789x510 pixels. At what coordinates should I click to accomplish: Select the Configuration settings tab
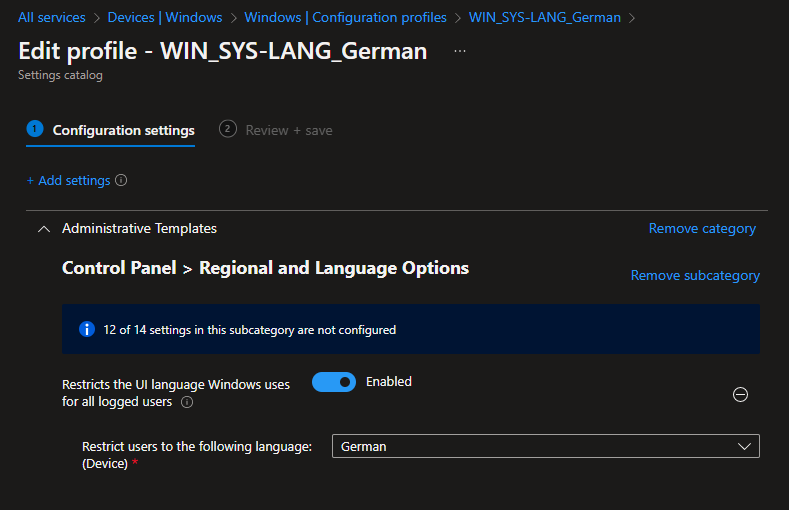click(123, 130)
